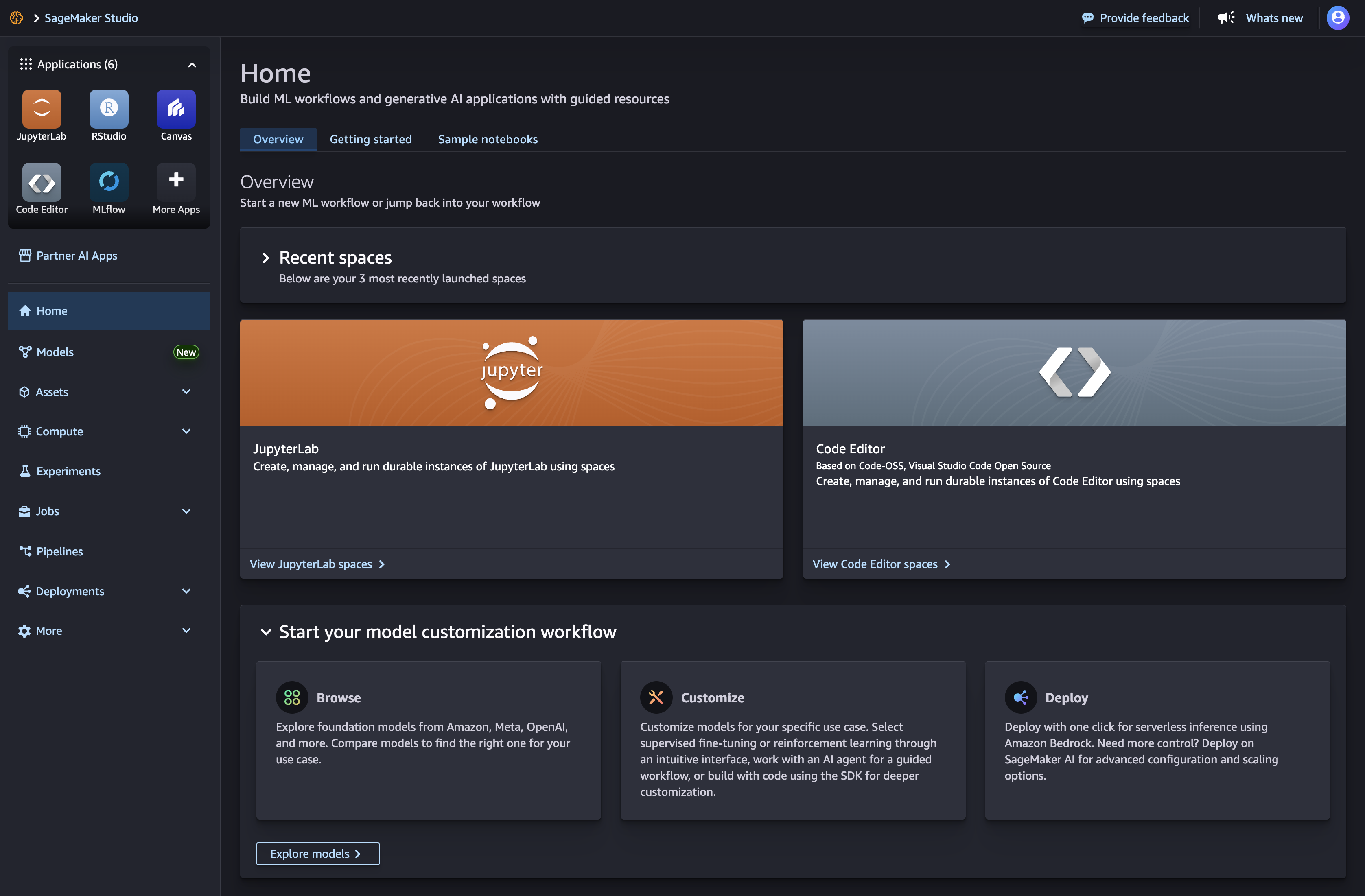
Task: Select the Code Editor app icon
Action: tap(41, 182)
